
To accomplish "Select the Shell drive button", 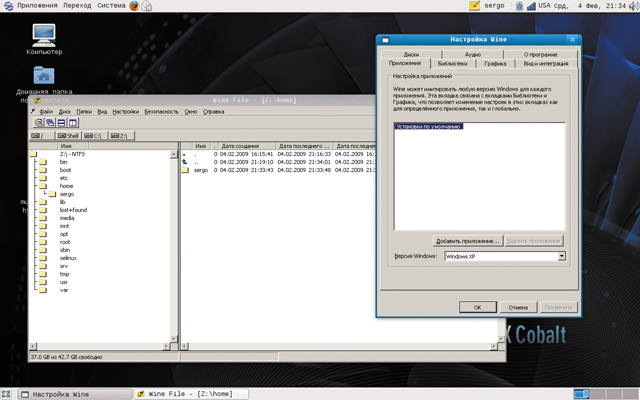I will [68, 136].
